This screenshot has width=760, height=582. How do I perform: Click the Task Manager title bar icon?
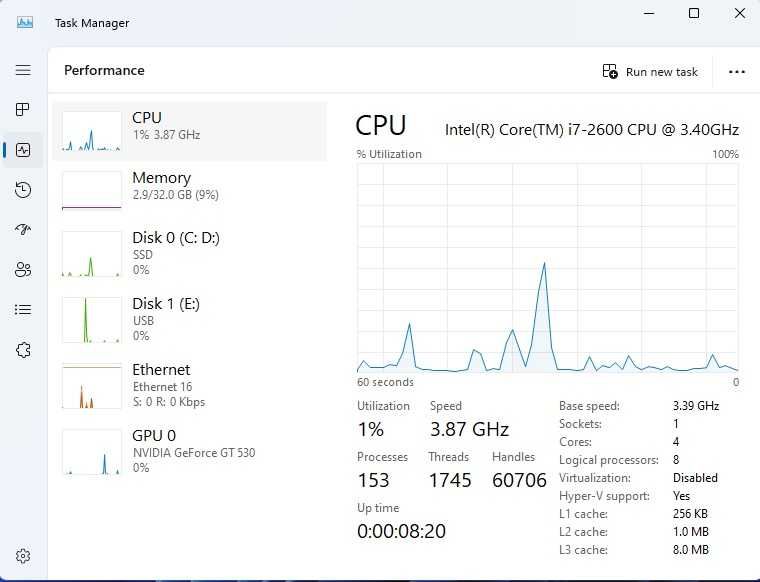(25, 22)
